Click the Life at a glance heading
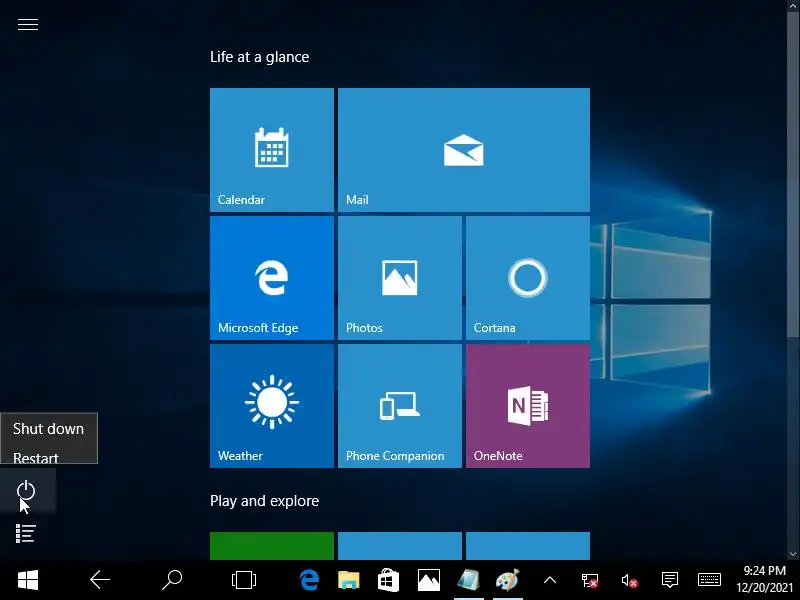Screen dimensions: 800x600 (x=260, y=57)
